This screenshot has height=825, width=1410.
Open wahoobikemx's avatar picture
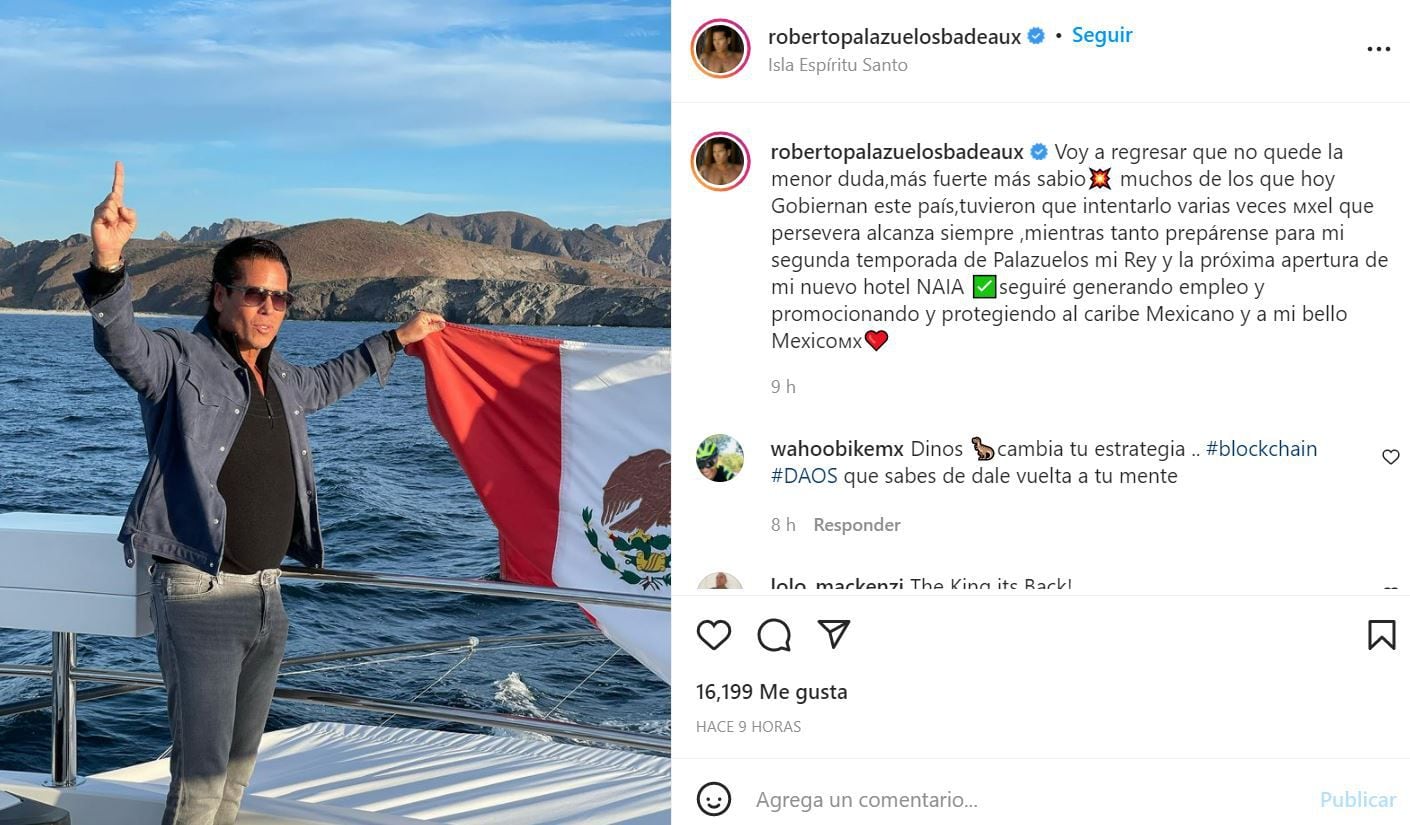tap(720, 458)
